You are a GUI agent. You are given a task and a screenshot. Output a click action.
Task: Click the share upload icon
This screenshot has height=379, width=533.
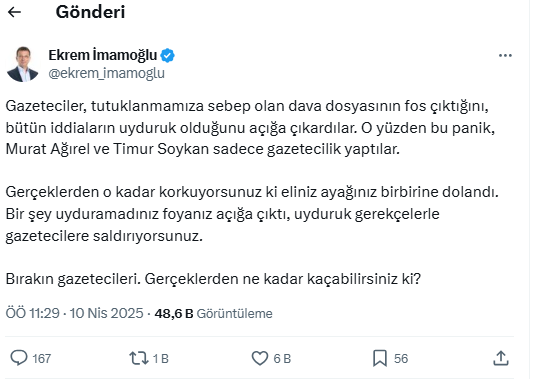tap(501, 358)
